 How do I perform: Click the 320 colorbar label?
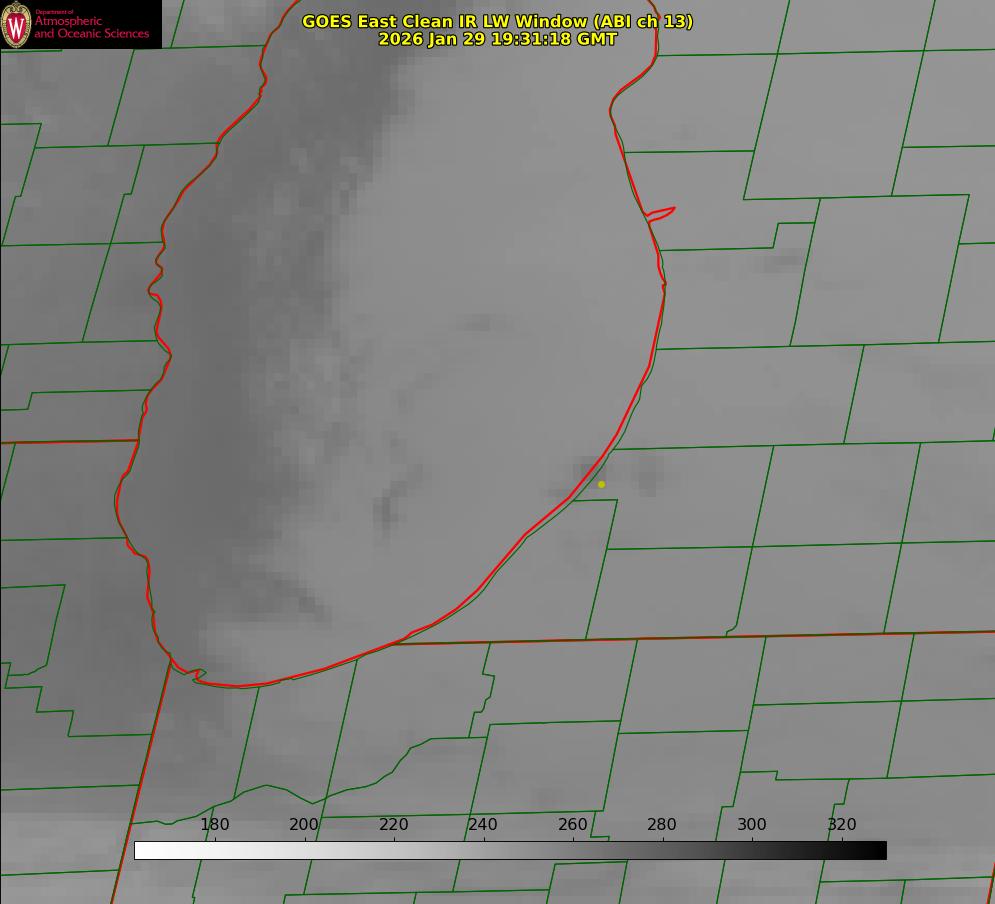click(x=842, y=824)
